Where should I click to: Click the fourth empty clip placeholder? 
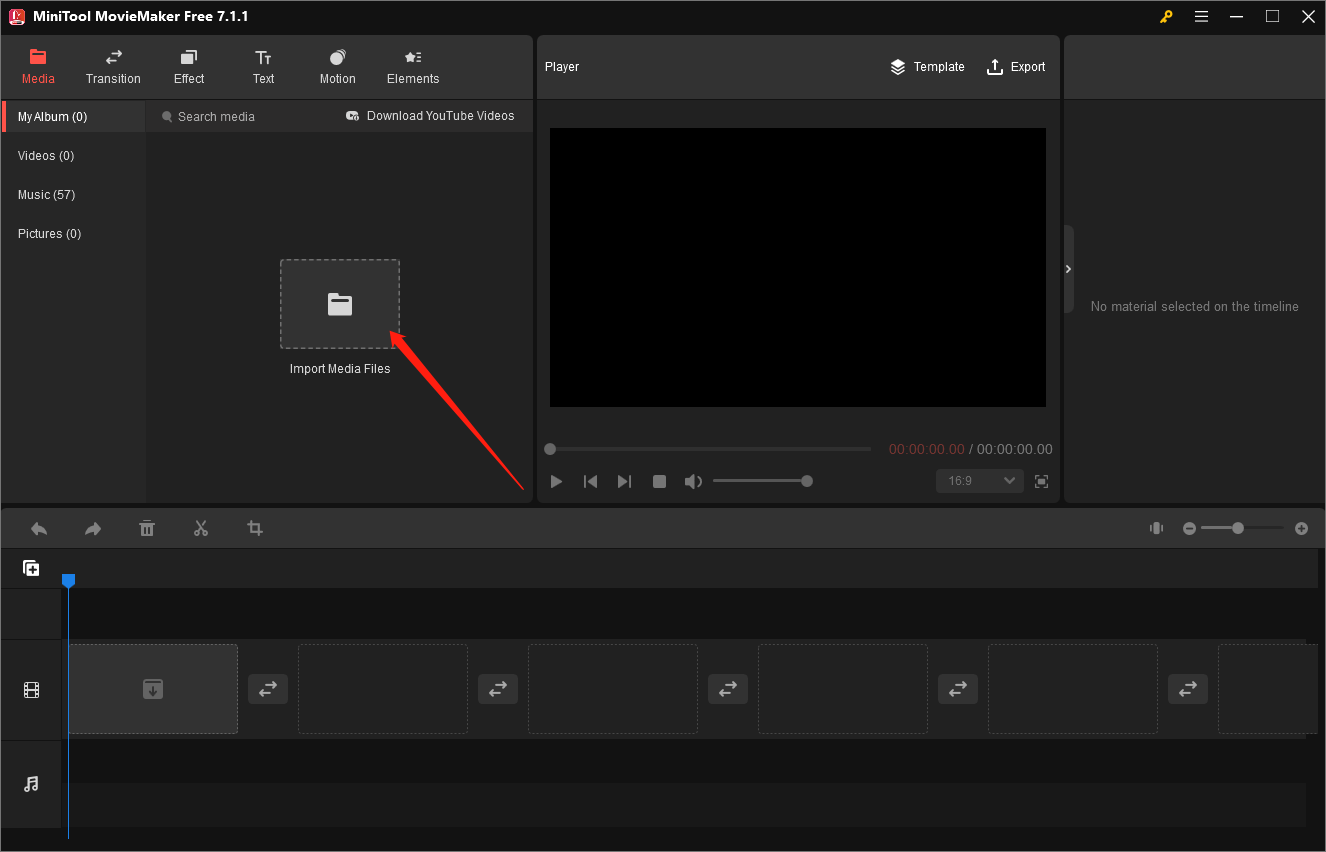tap(843, 689)
